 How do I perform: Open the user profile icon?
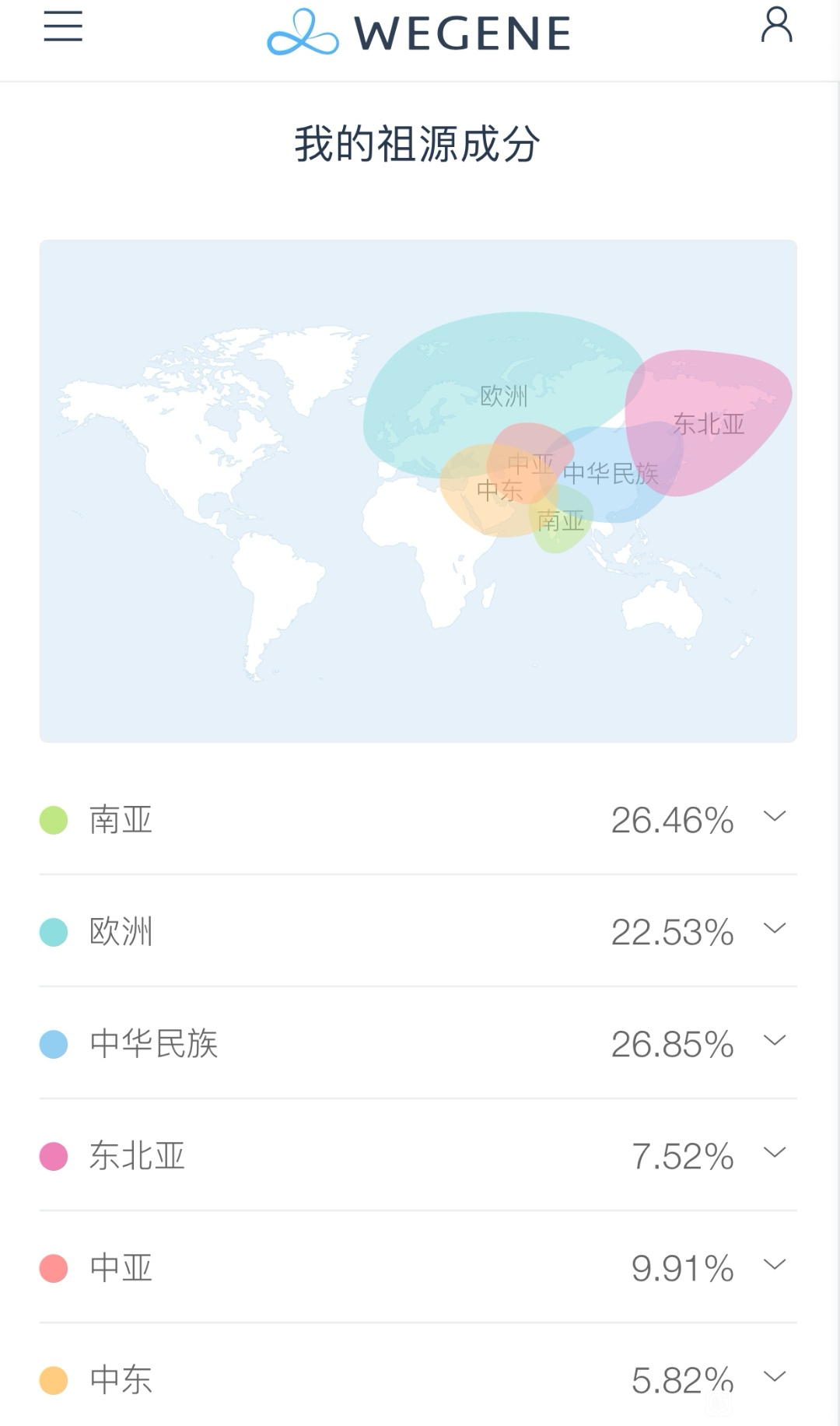[776, 25]
